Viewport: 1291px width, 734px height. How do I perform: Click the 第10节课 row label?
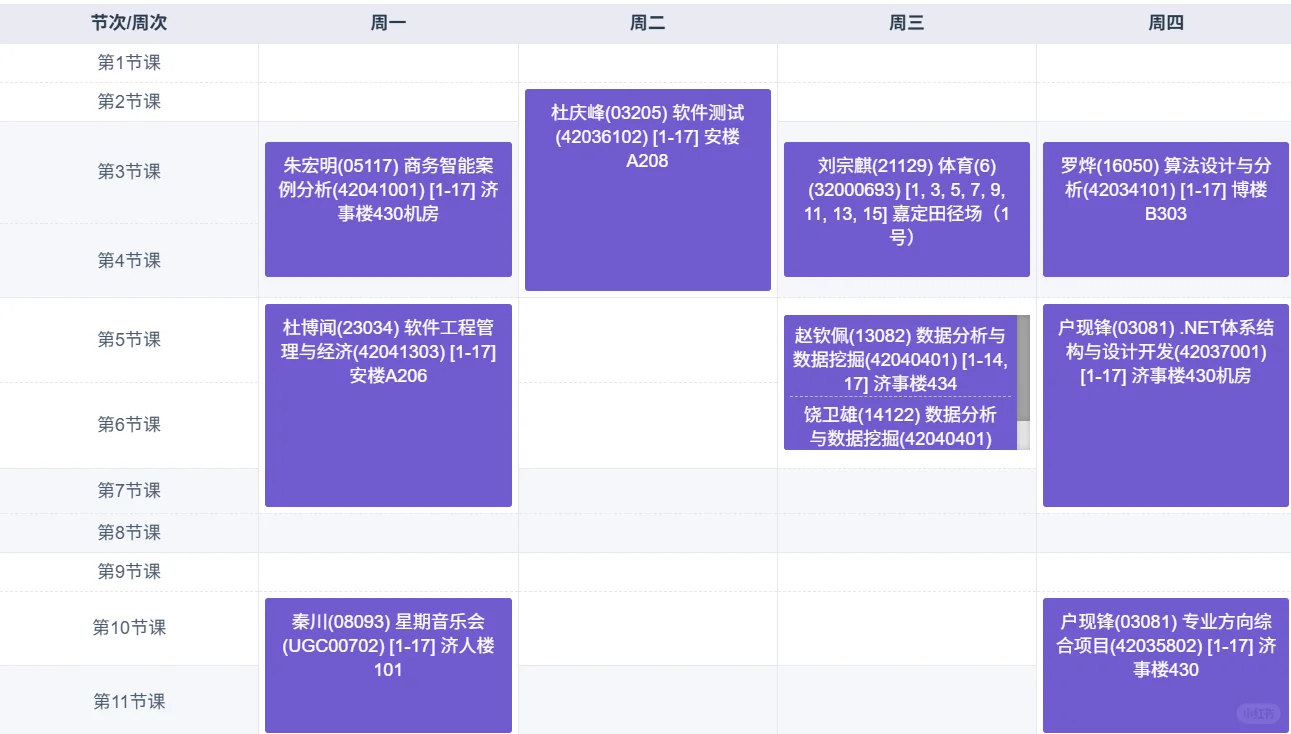pyautogui.click(x=129, y=628)
